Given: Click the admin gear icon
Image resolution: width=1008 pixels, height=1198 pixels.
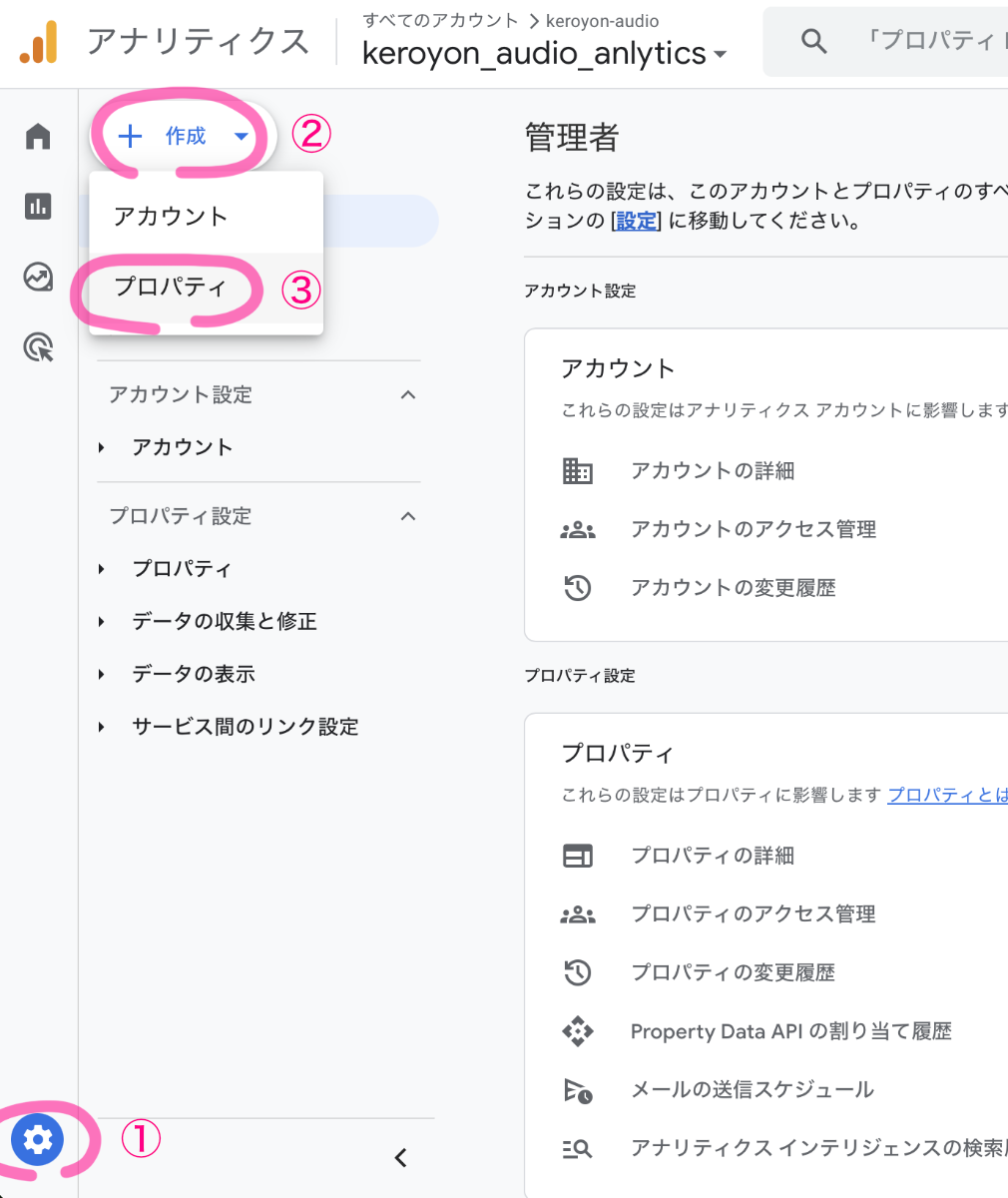Looking at the screenshot, I should [x=38, y=1139].
